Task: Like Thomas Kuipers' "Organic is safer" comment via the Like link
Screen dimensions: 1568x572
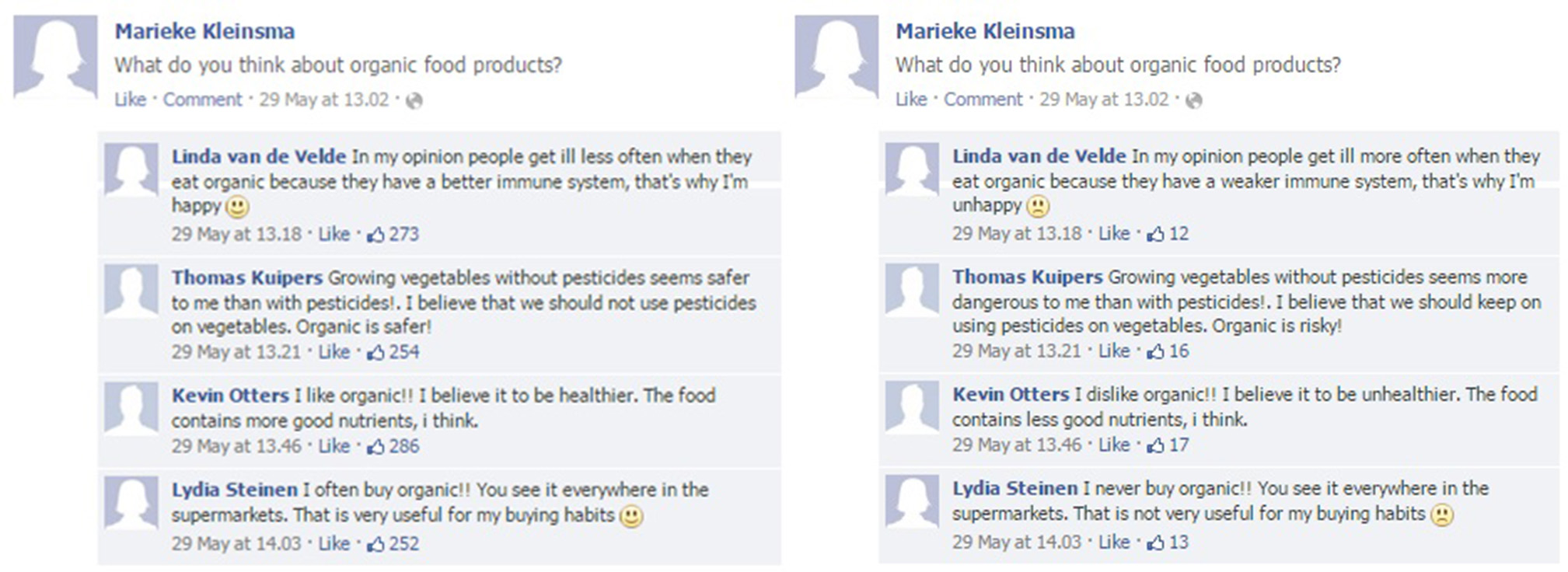Action: (x=334, y=352)
